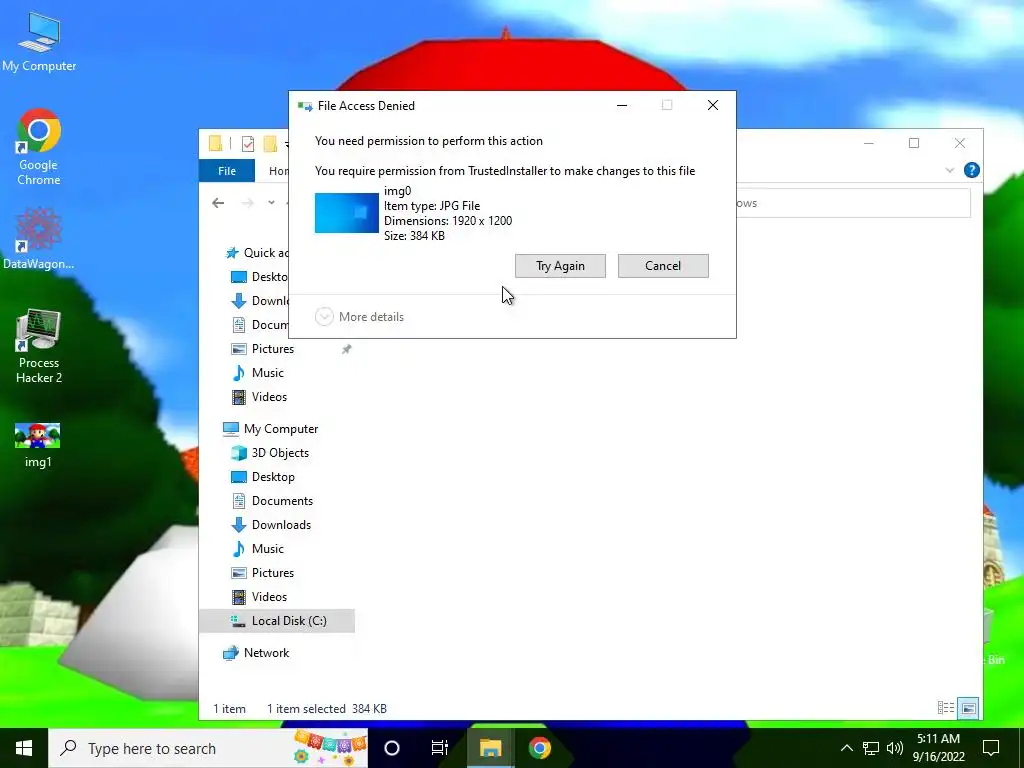Image resolution: width=1024 pixels, height=768 pixels.
Task: Open Desktop under My Computer
Action: coord(263,477)
